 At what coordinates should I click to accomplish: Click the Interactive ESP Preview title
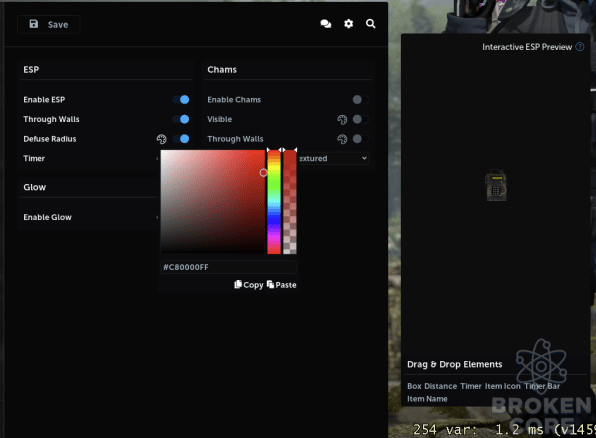coord(527,47)
